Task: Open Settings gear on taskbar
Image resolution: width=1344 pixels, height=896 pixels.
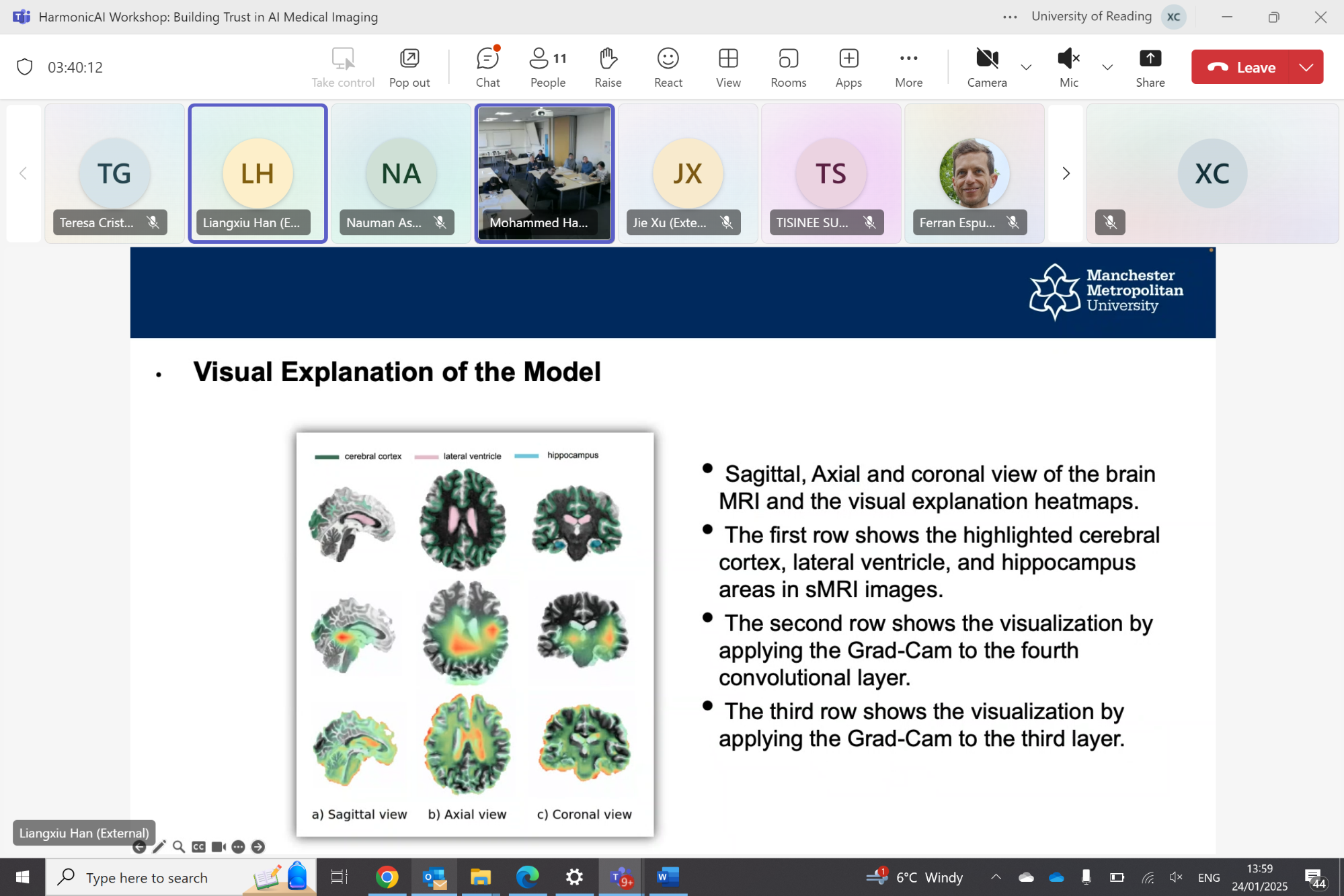Action: (574, 877)
